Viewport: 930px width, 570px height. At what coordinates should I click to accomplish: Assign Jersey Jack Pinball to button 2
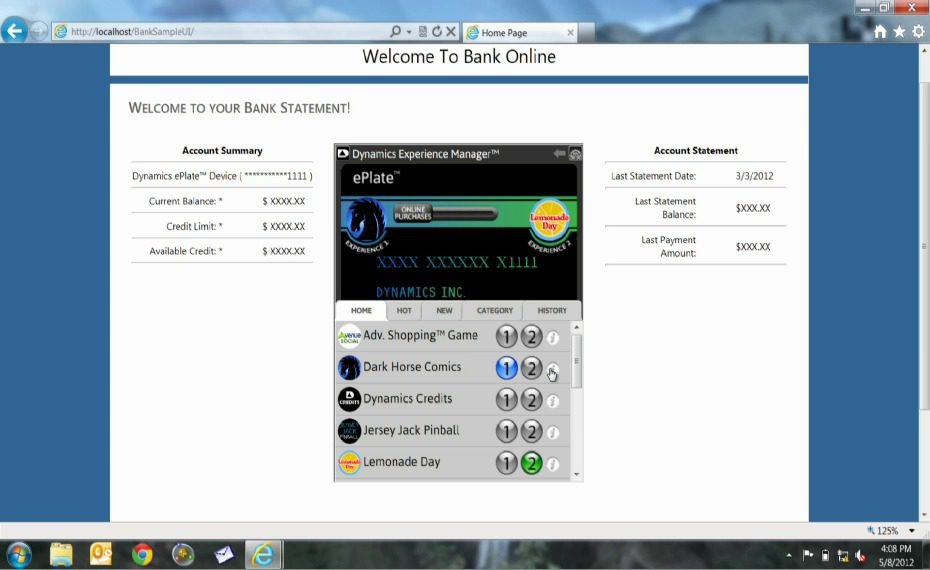point(531,431)
